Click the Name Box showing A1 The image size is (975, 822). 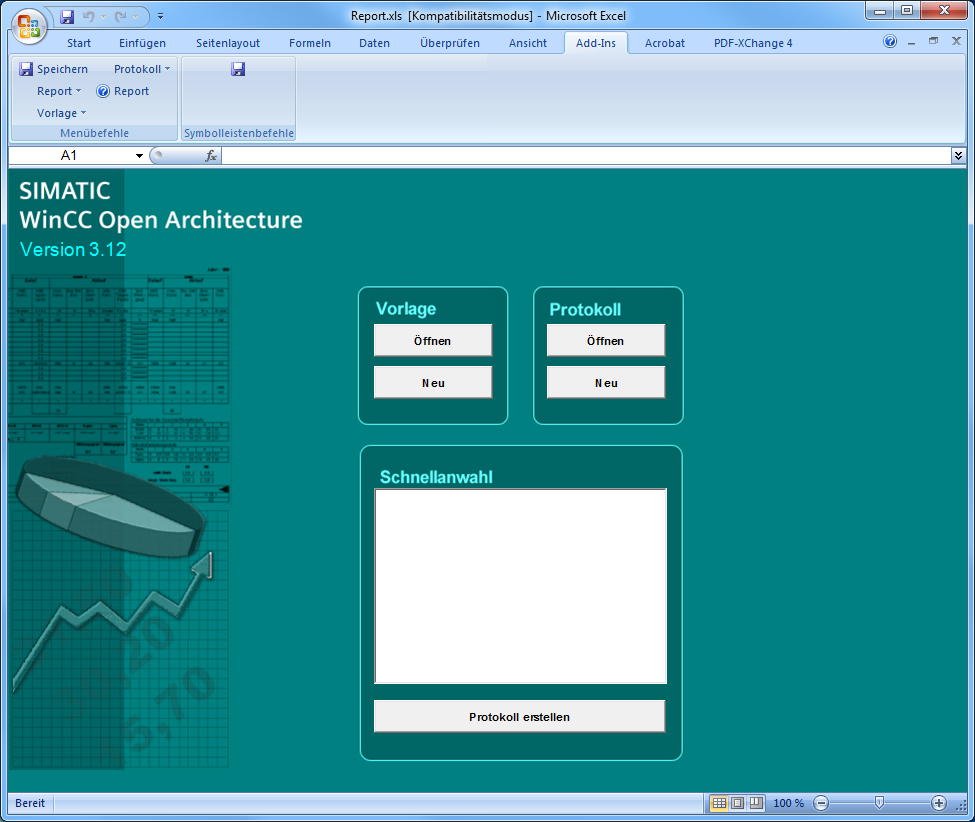pyautogui.click(x=70, y=155)
